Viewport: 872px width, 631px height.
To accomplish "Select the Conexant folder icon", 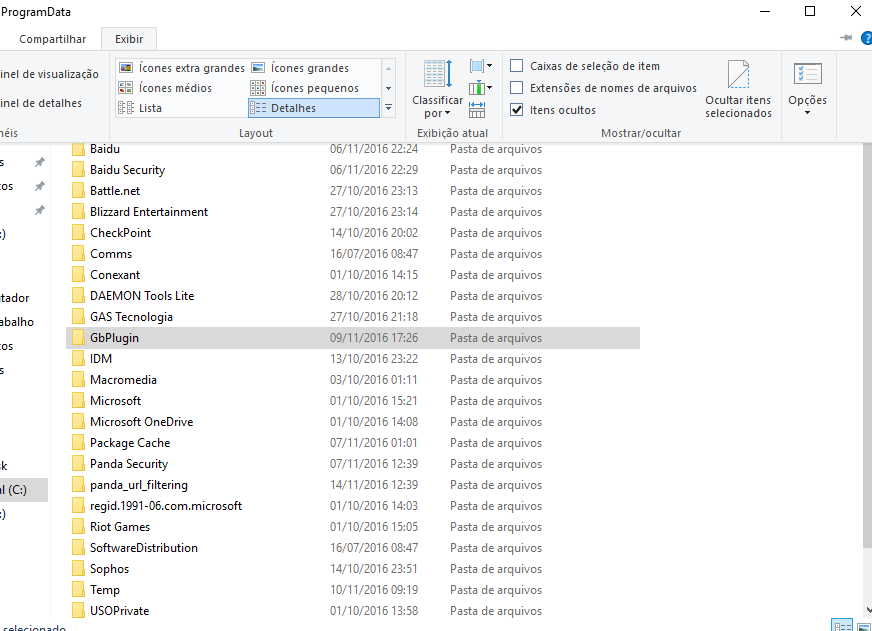I will (x=78, y=275).
